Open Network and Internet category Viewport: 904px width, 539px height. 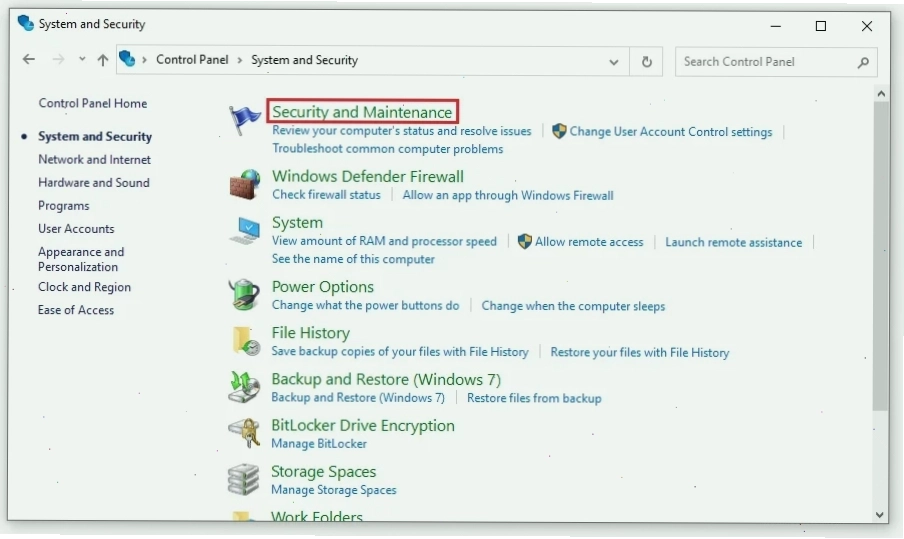pyautogui.click(x=95, y=160)
